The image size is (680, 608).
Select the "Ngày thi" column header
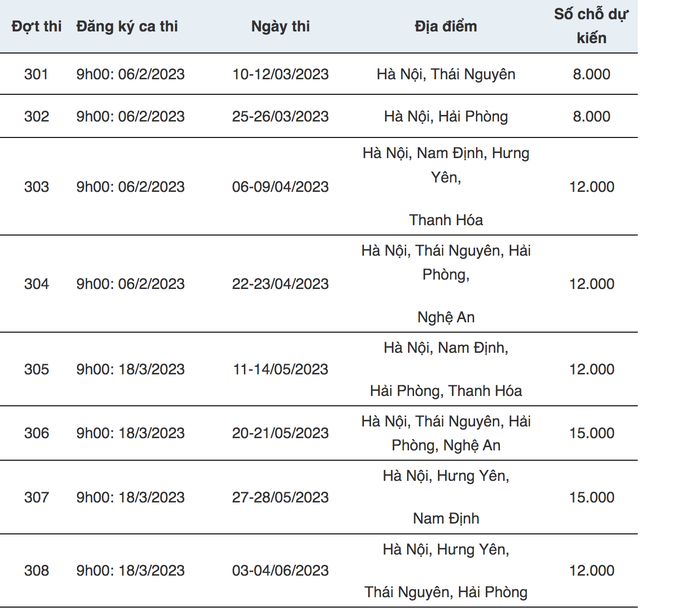[280, 27]
